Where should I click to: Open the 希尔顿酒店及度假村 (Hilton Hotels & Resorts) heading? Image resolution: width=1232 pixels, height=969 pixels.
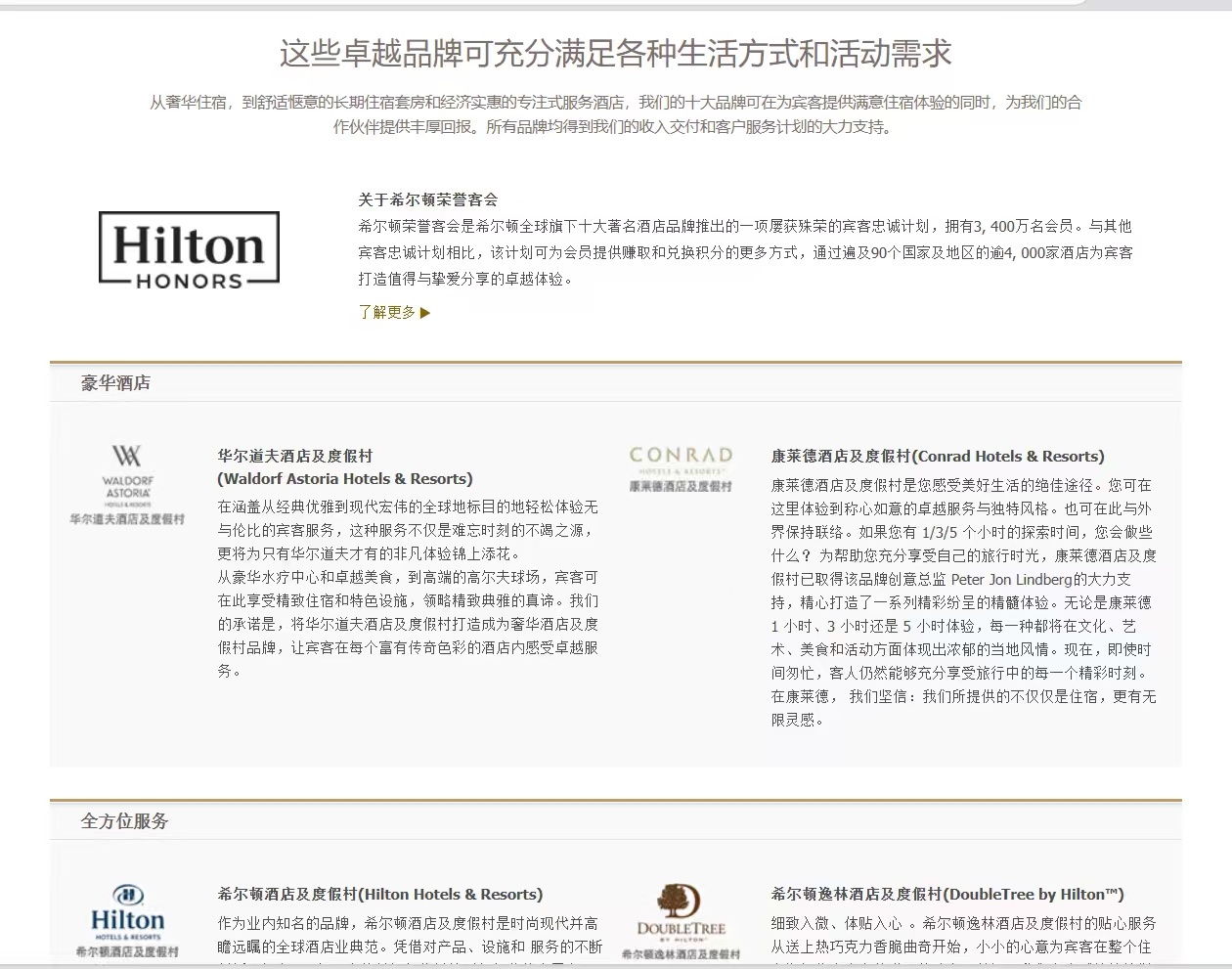click(x=379, y=894)
